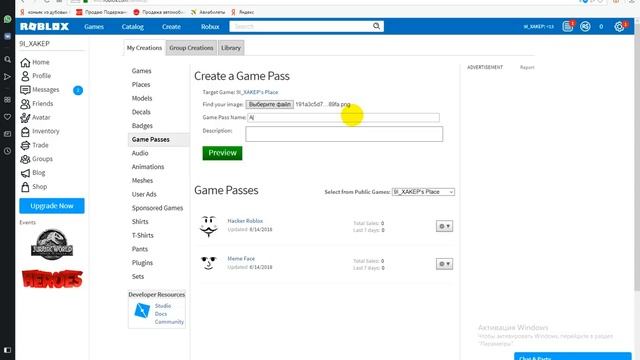Screen dimensions: 640x360
Task: Select Places in the creations list
Action: tap(141, 84)
